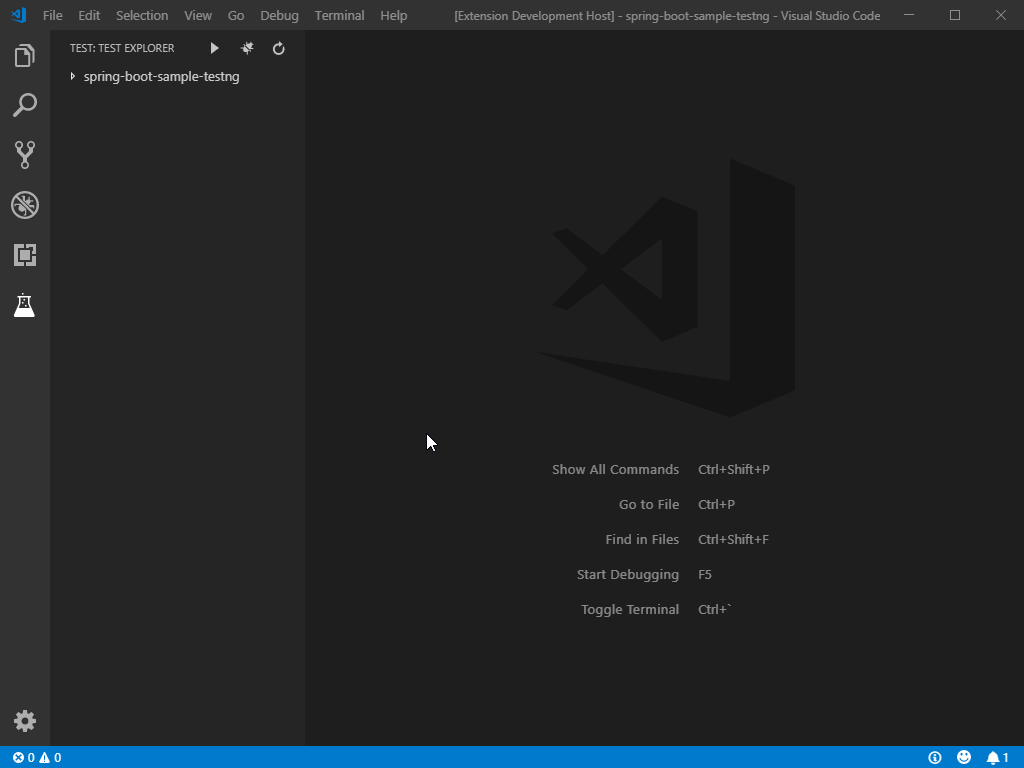1024x768 pixels.
Task: Open the Manage gear icon
Action: tap(24, 721)
